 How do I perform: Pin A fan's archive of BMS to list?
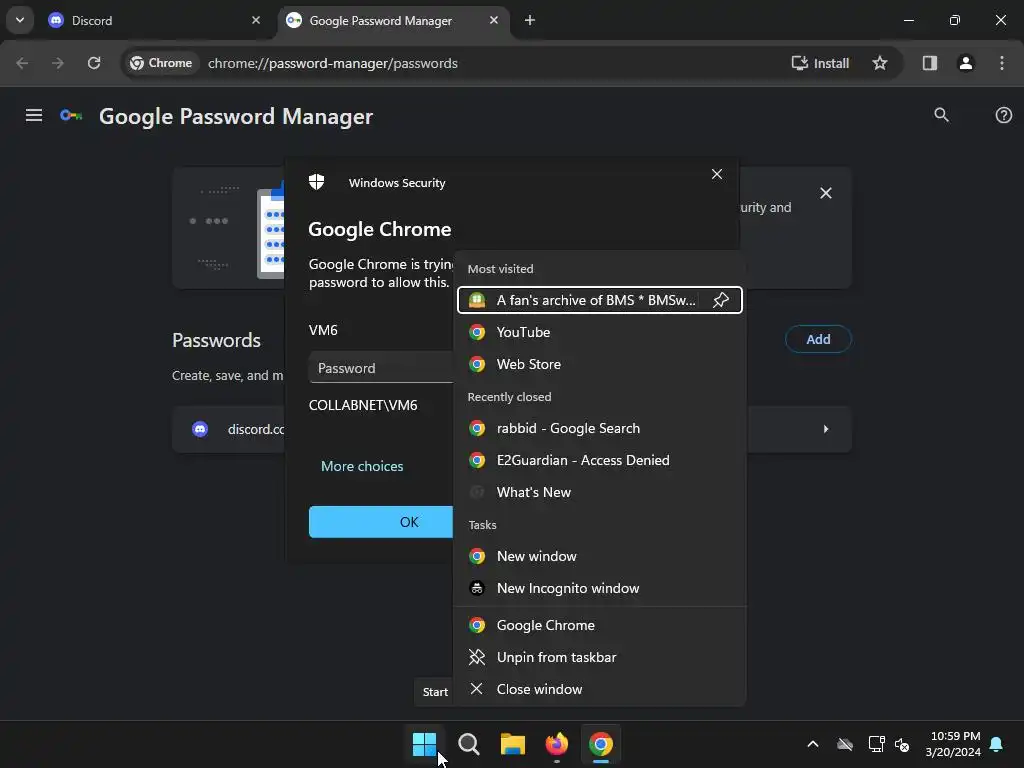(720, 300)
